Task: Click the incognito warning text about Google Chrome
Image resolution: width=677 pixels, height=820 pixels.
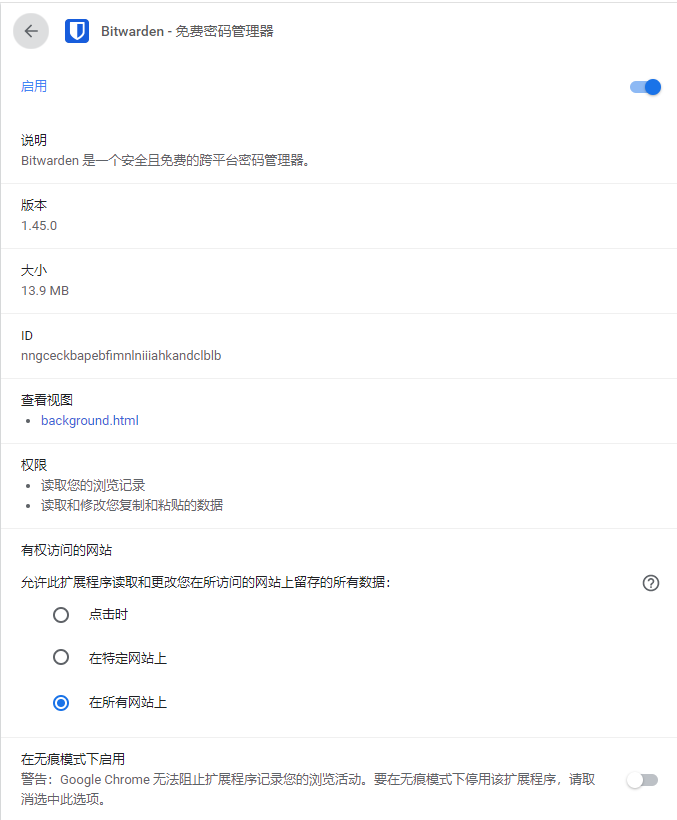Action: click(x=308, y=789)
